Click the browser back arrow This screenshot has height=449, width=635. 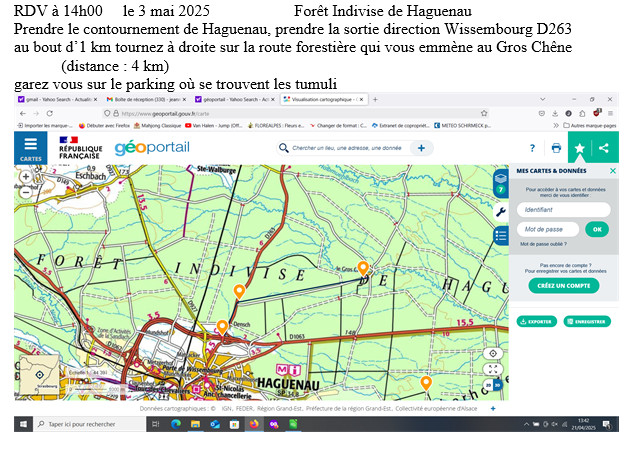tap(23, 114)
